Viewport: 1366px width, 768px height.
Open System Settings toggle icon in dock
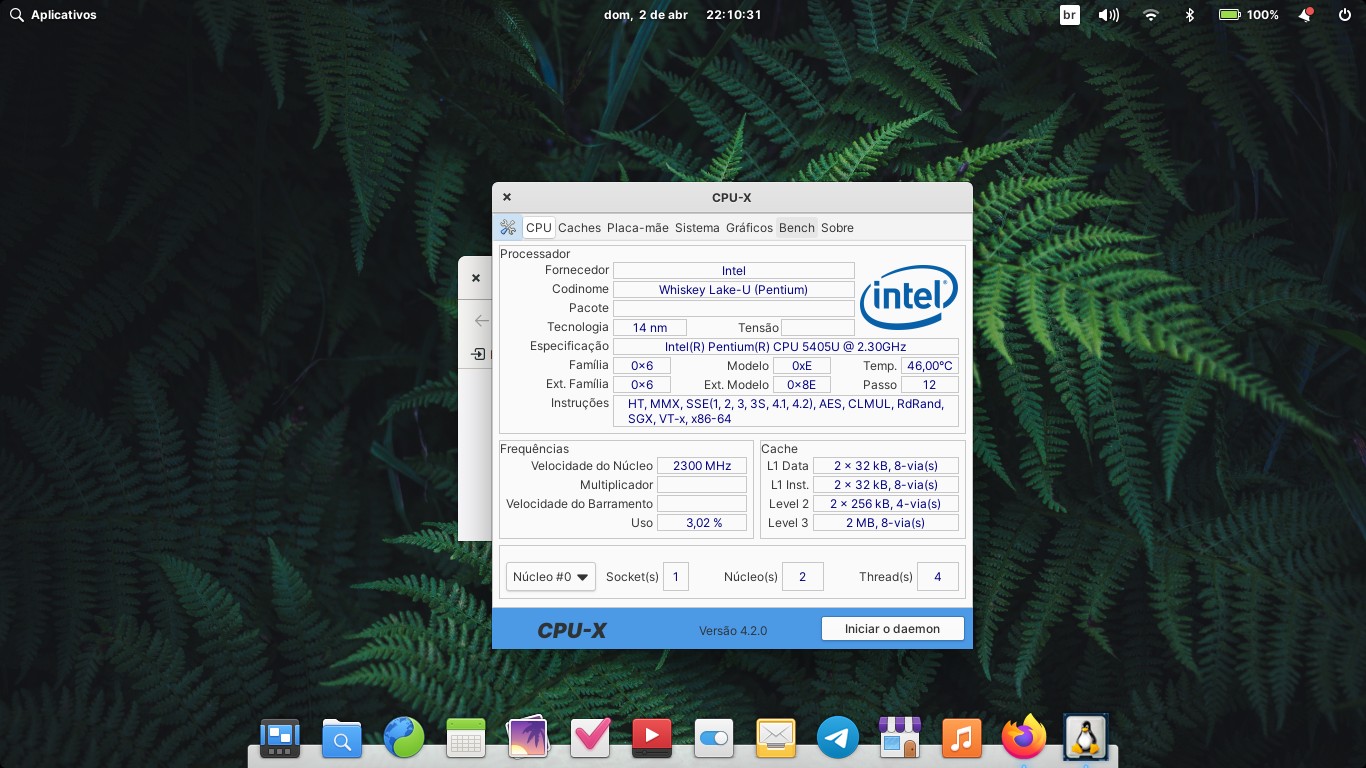[x=714, y=739]
